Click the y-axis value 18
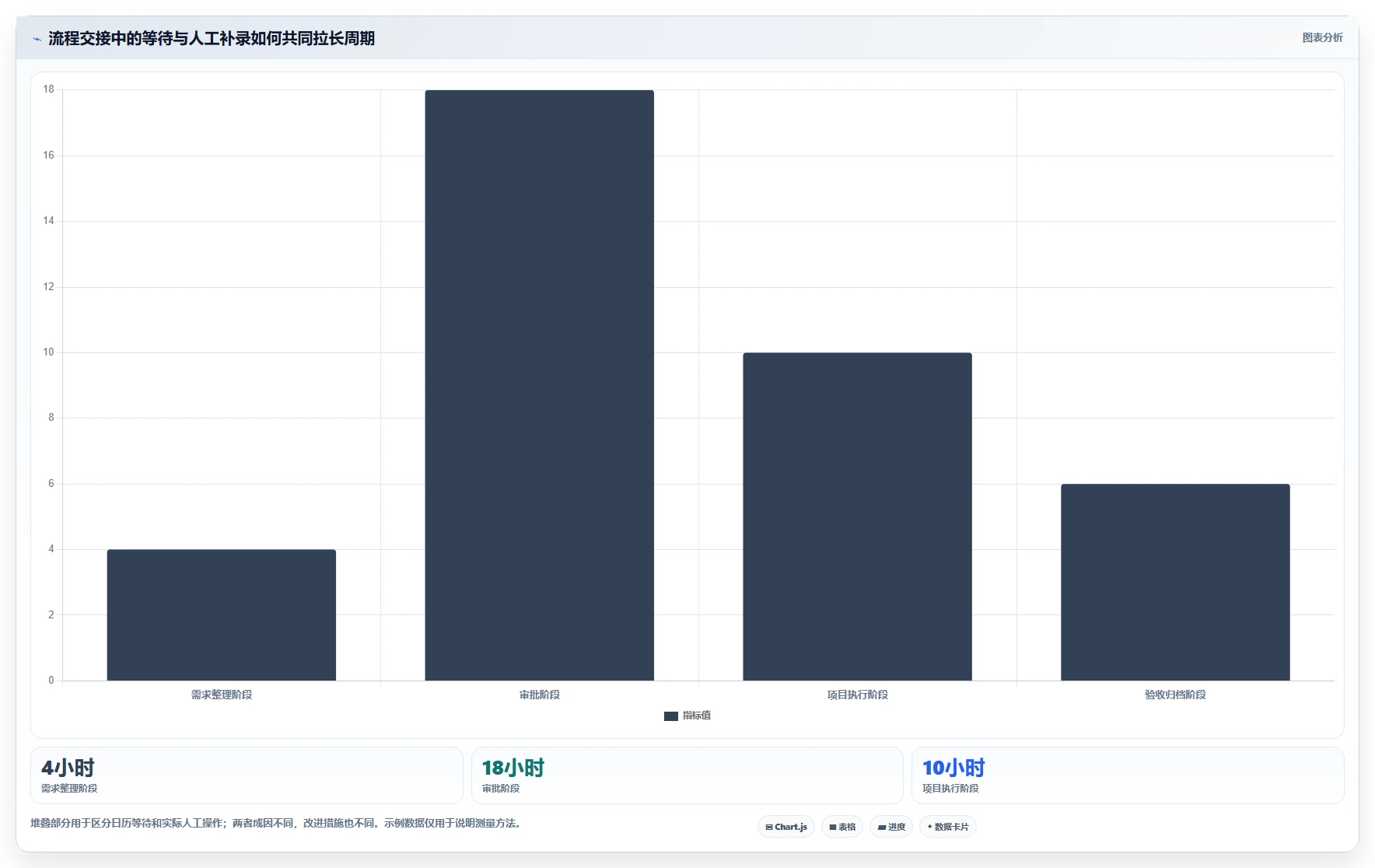Image resolution: width=1375 pixels, height=868 pixels. click(49, 89)
